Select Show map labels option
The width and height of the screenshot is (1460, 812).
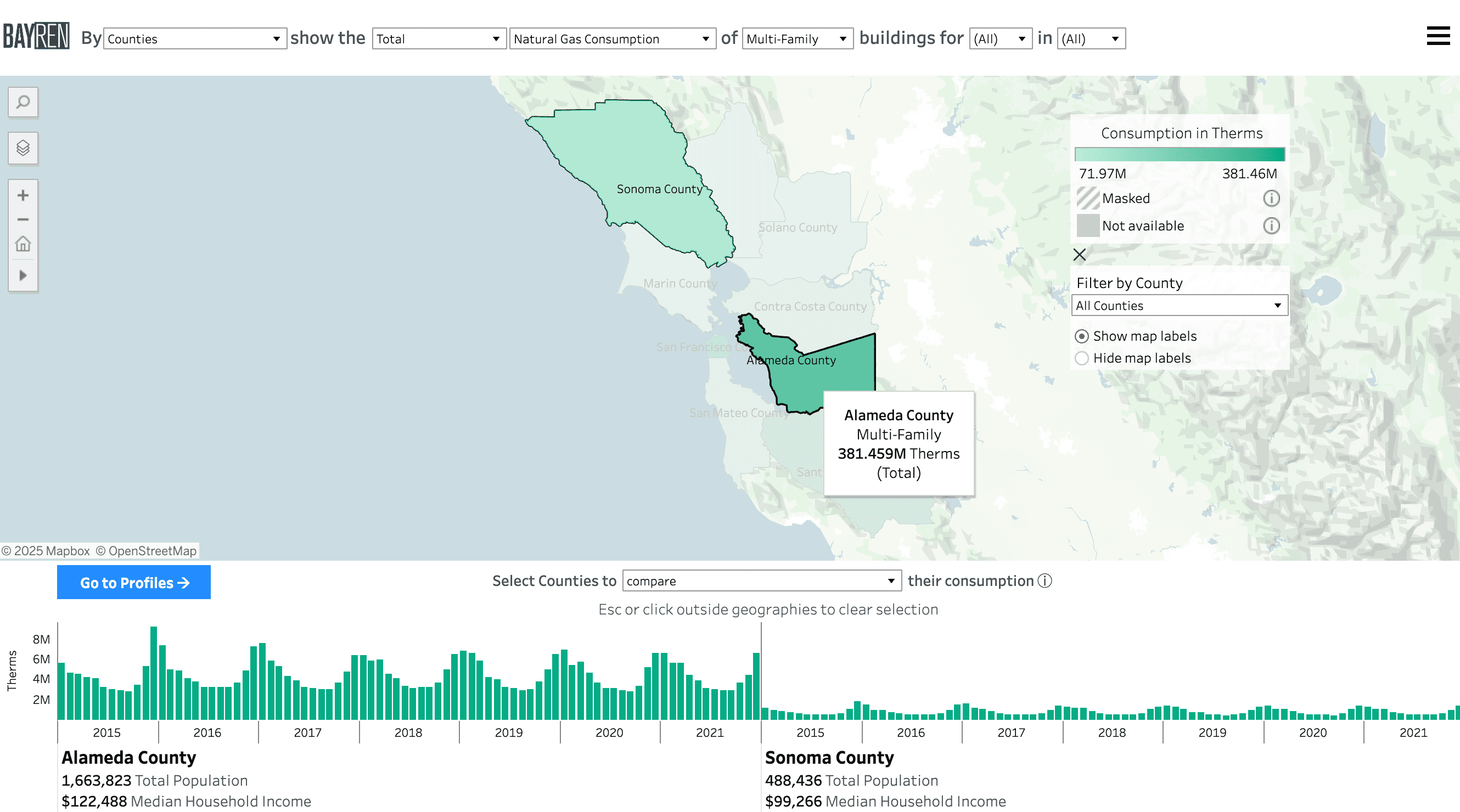click(1136, 336)
